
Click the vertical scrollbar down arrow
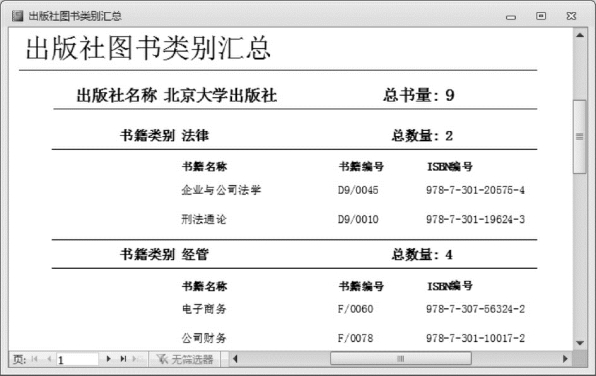580,343
